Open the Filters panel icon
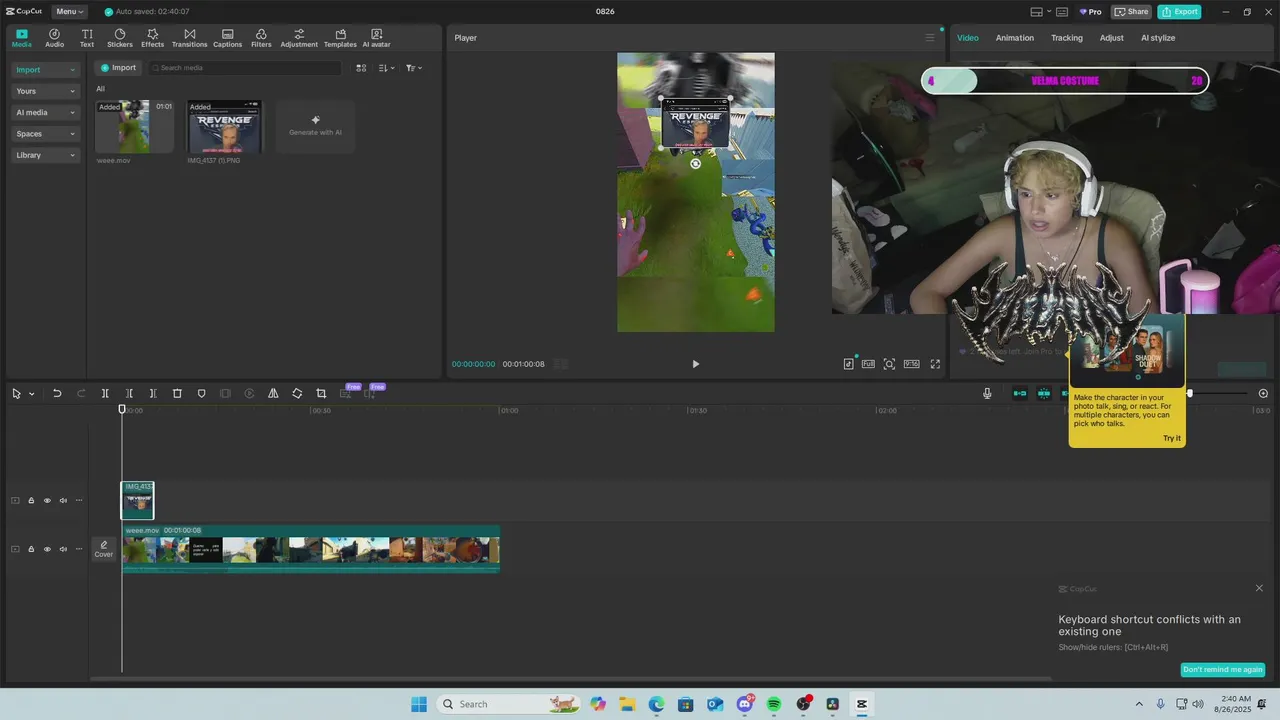1280x720 pixels. click(x=261, y=38)
